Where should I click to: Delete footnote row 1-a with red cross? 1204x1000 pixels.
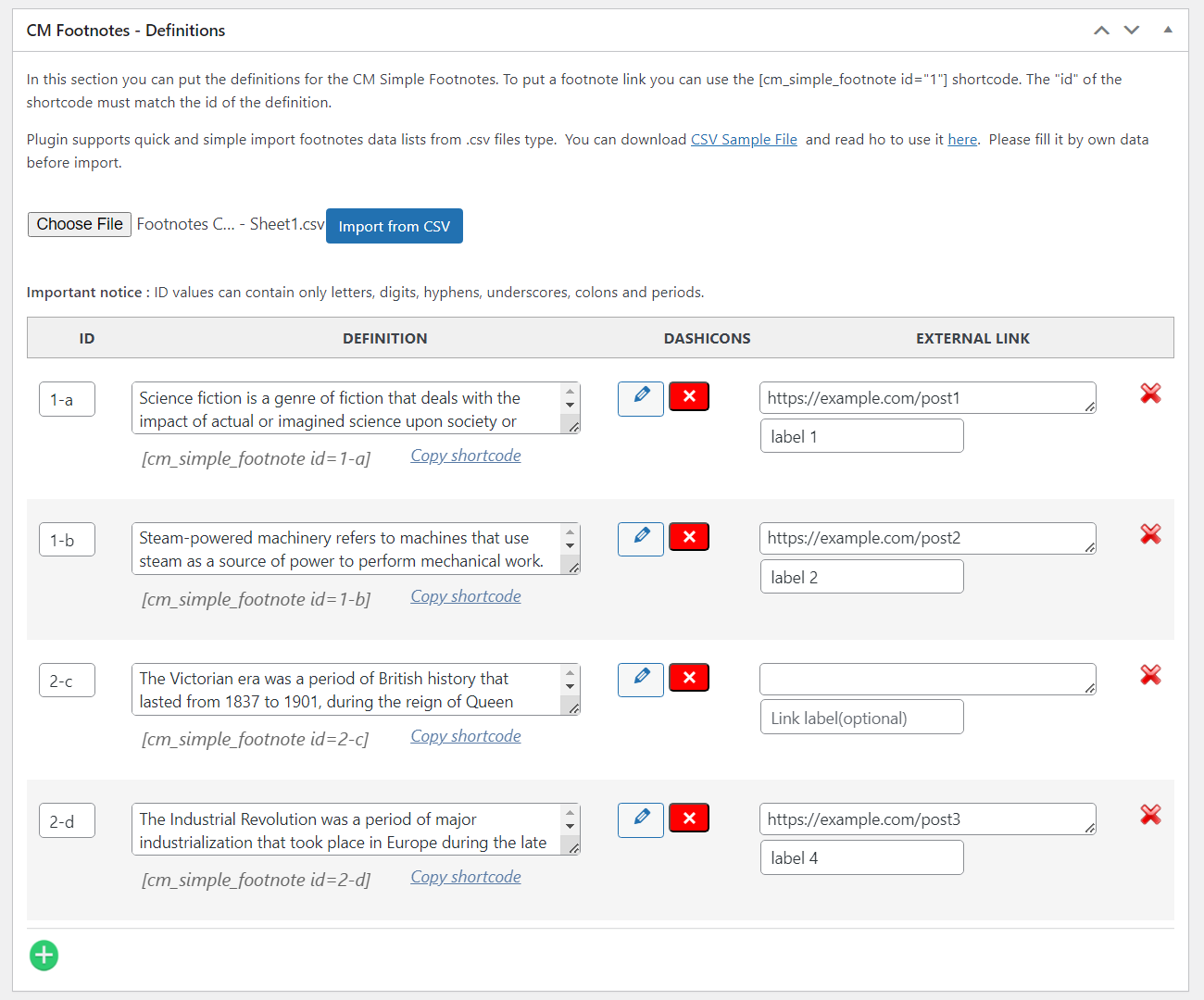[x=1150, y=394]
